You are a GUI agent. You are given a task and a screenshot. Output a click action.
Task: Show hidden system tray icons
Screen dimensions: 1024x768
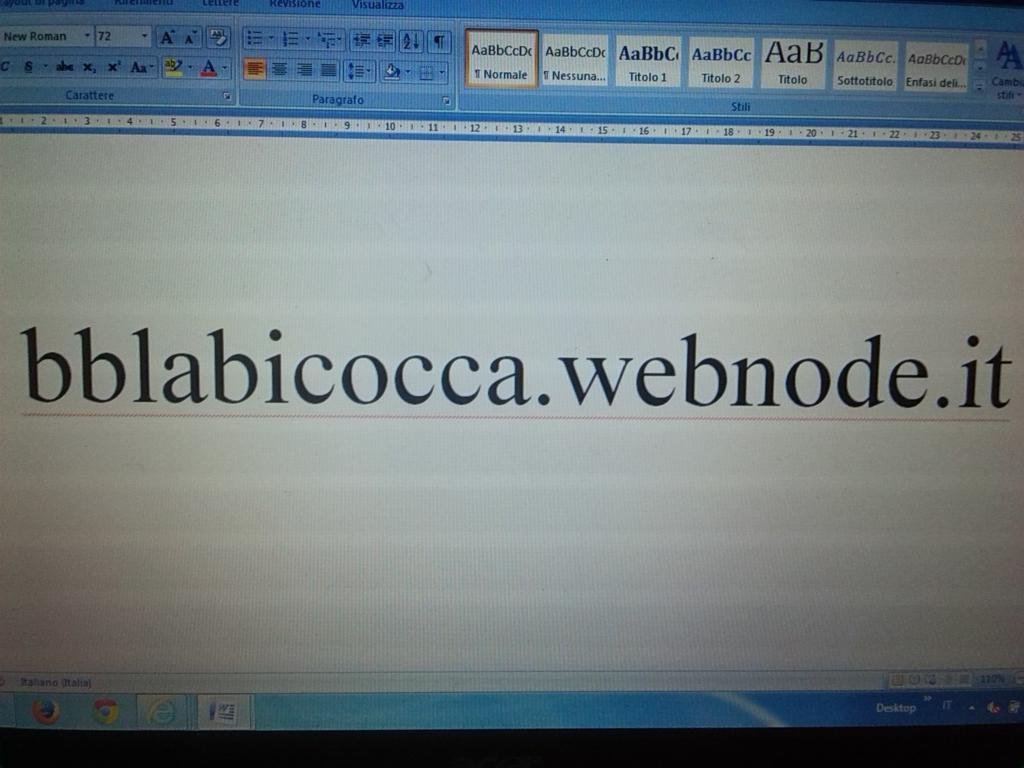(x=971, y=707)
